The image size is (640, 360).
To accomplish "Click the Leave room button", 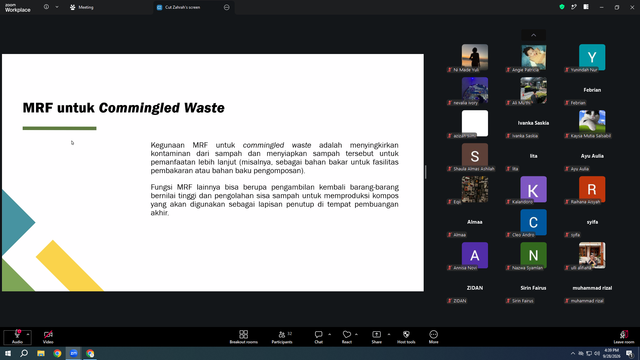I will click(624, 337).
